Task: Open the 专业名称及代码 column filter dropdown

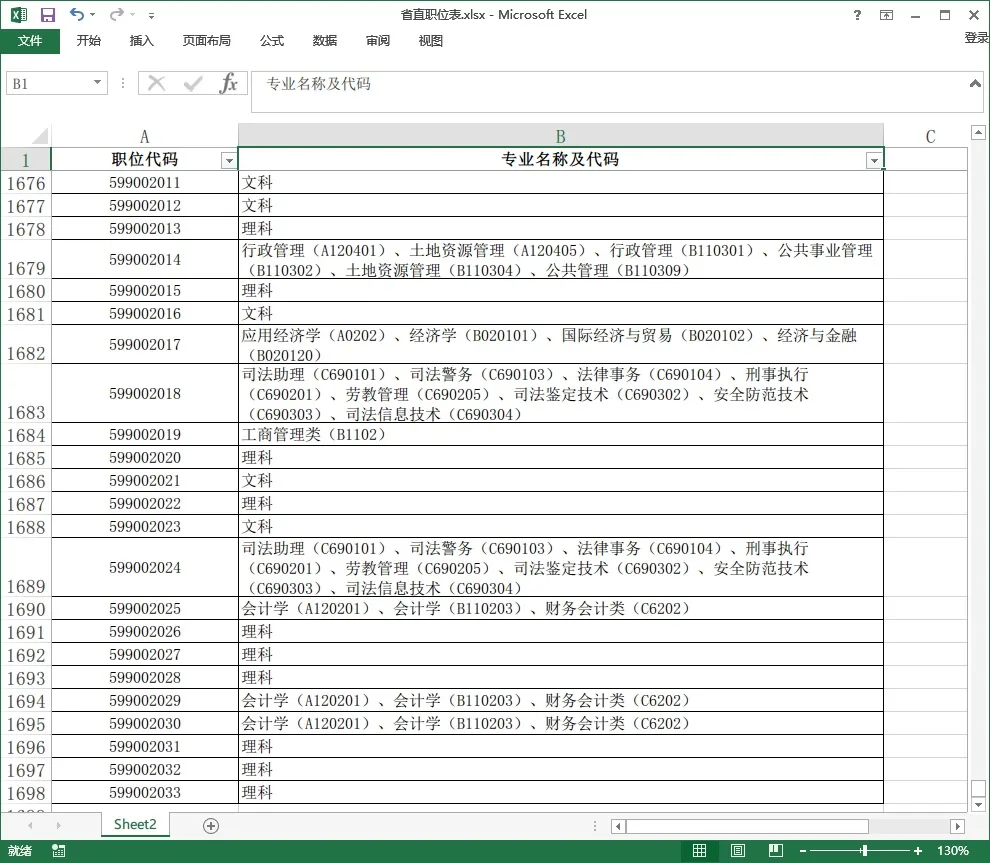Action: point(874,160)
